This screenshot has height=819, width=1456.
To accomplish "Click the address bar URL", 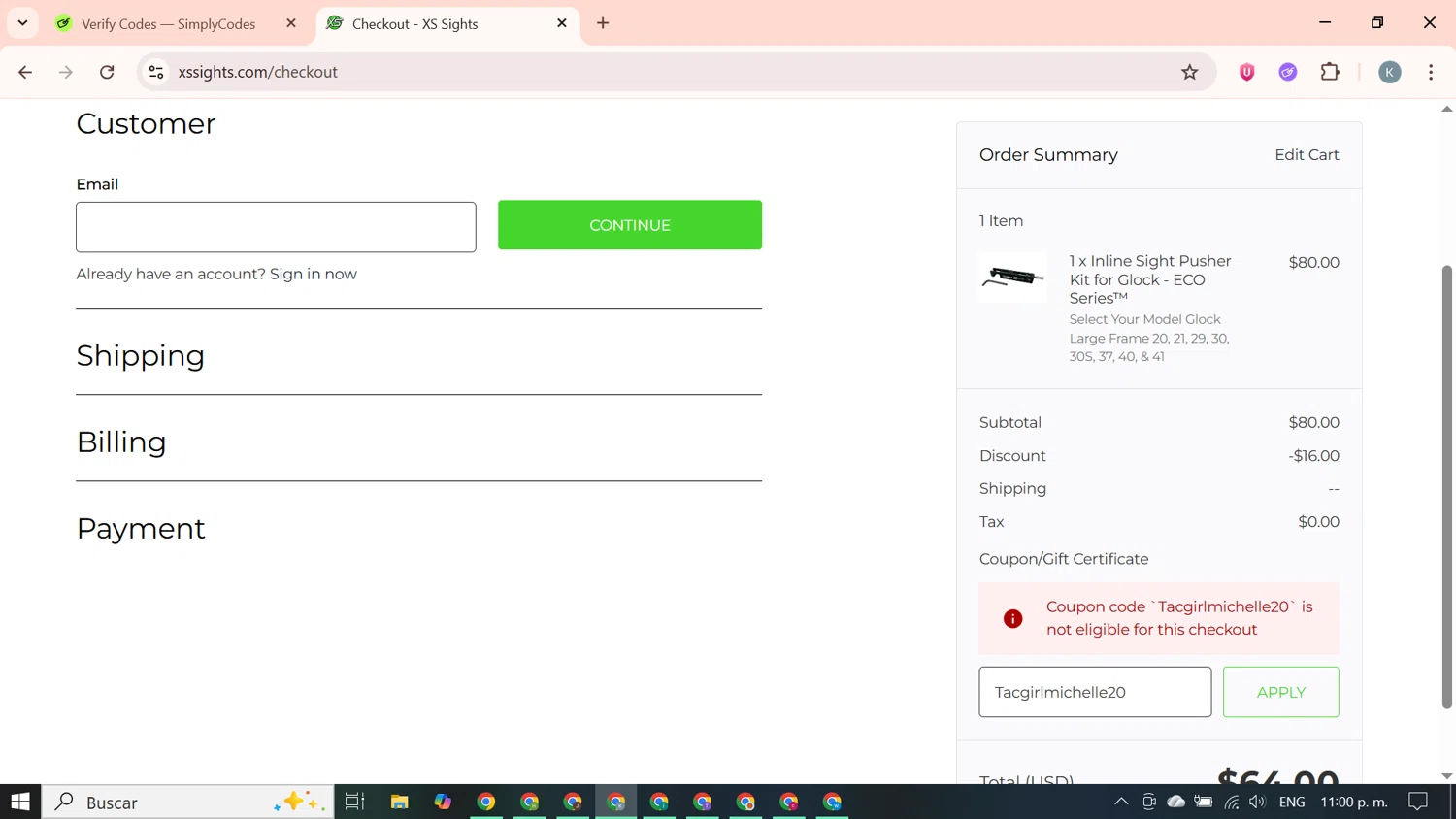I will (x=258, y=72).
